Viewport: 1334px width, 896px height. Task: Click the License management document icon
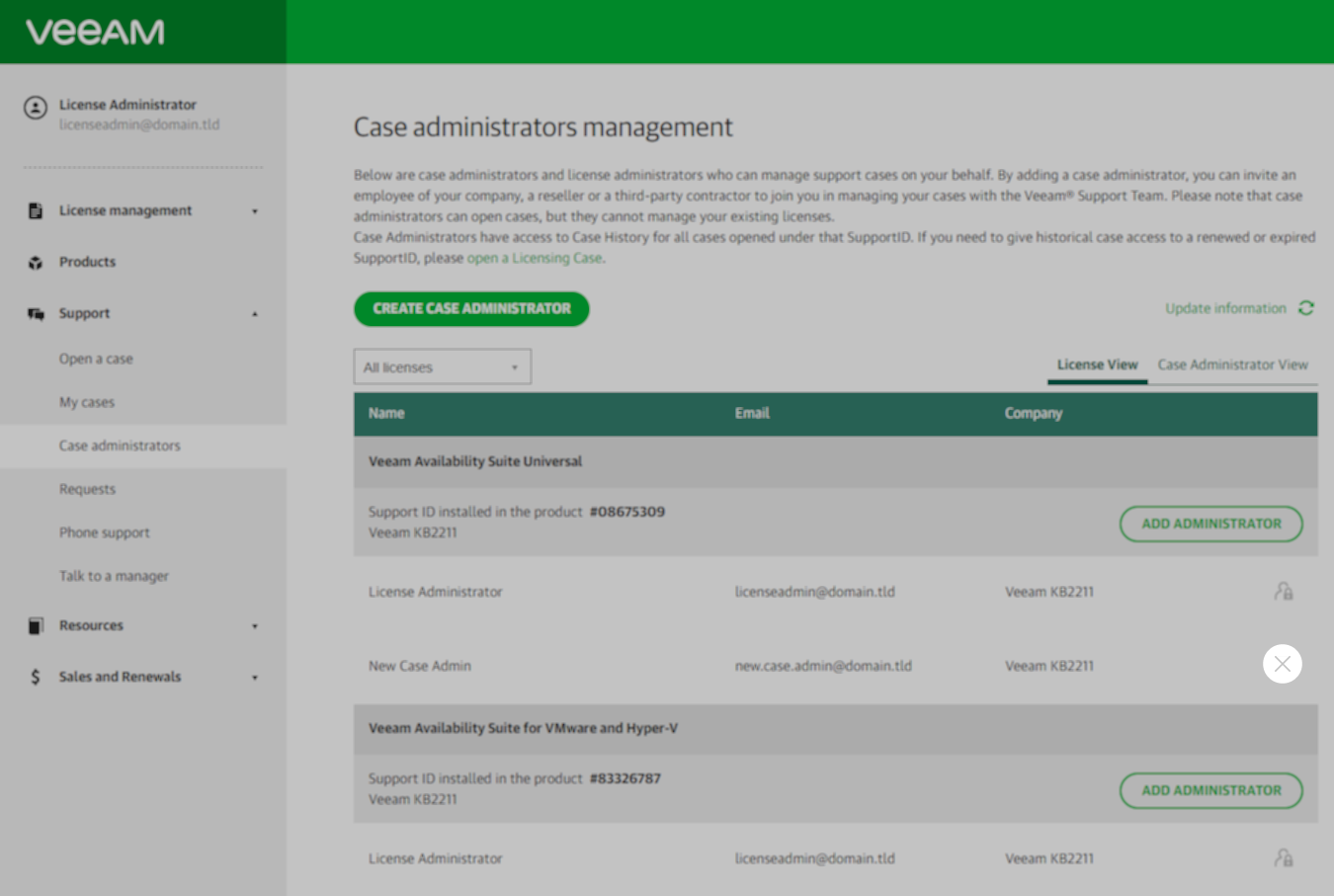(36, 210)
